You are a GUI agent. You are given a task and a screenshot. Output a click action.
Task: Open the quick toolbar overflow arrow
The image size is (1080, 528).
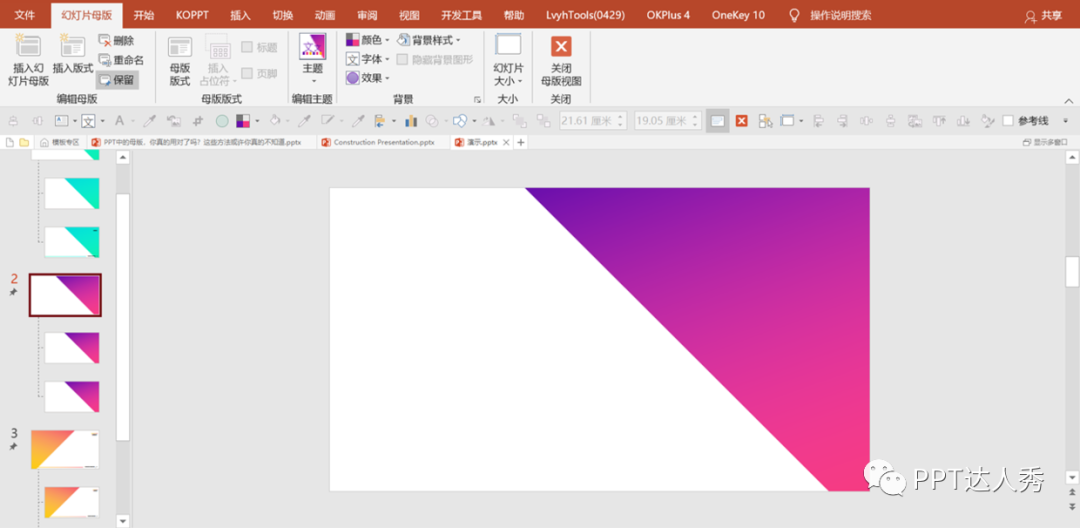coord(1066,121)
